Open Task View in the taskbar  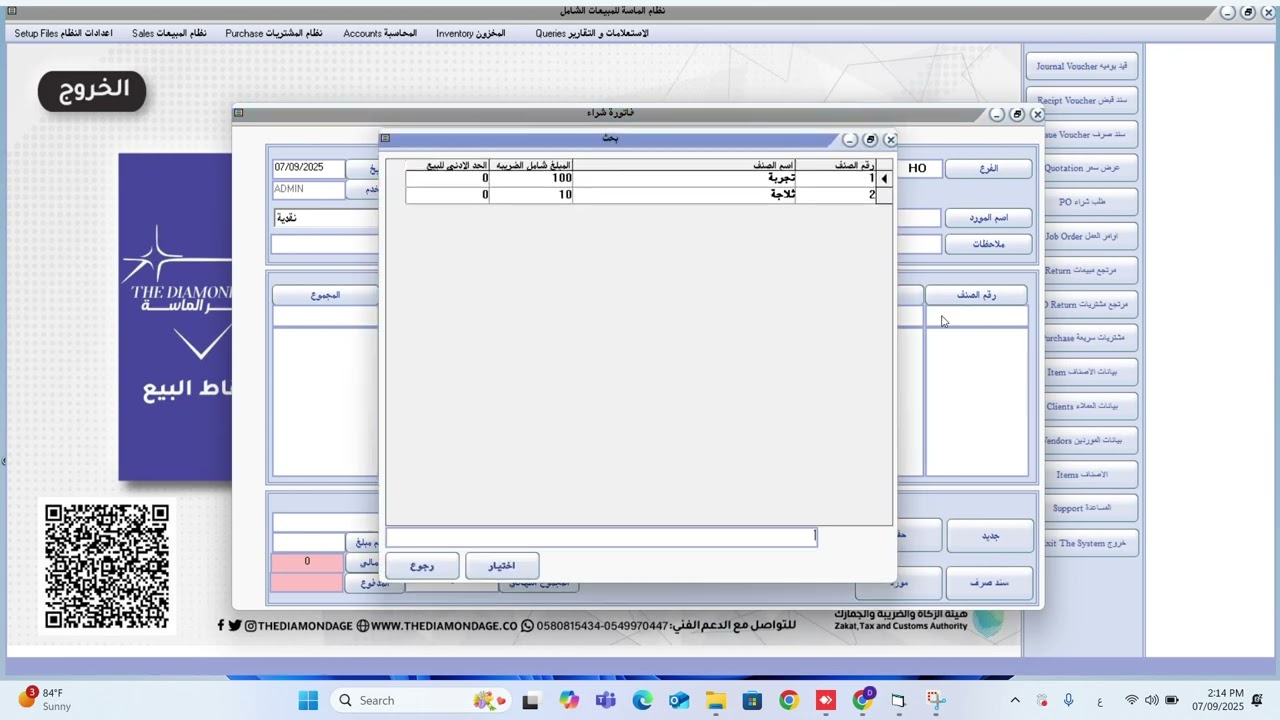coord(530,700)
